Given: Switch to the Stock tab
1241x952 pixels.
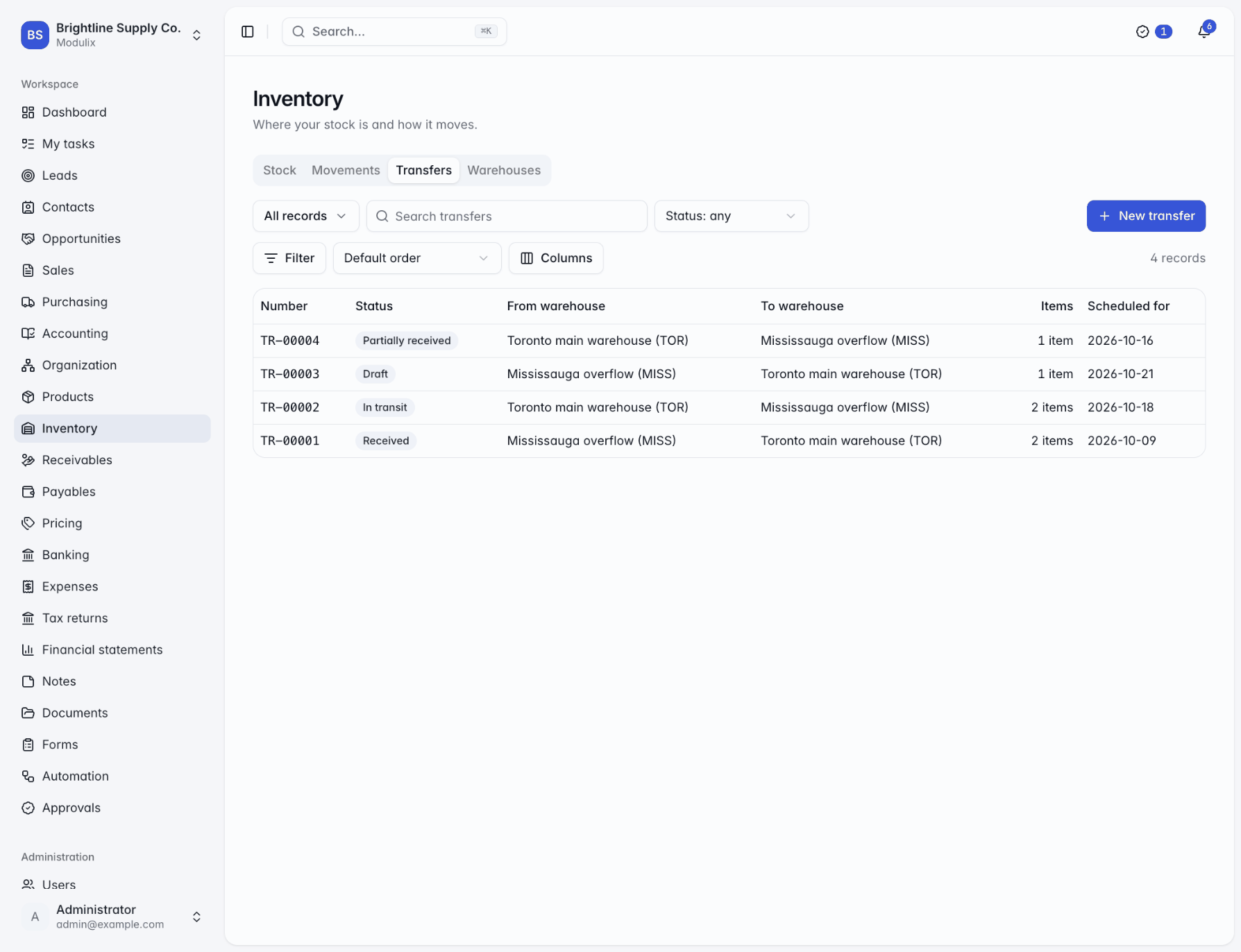Looking at the screenshot, I should [x=280, y=170].
